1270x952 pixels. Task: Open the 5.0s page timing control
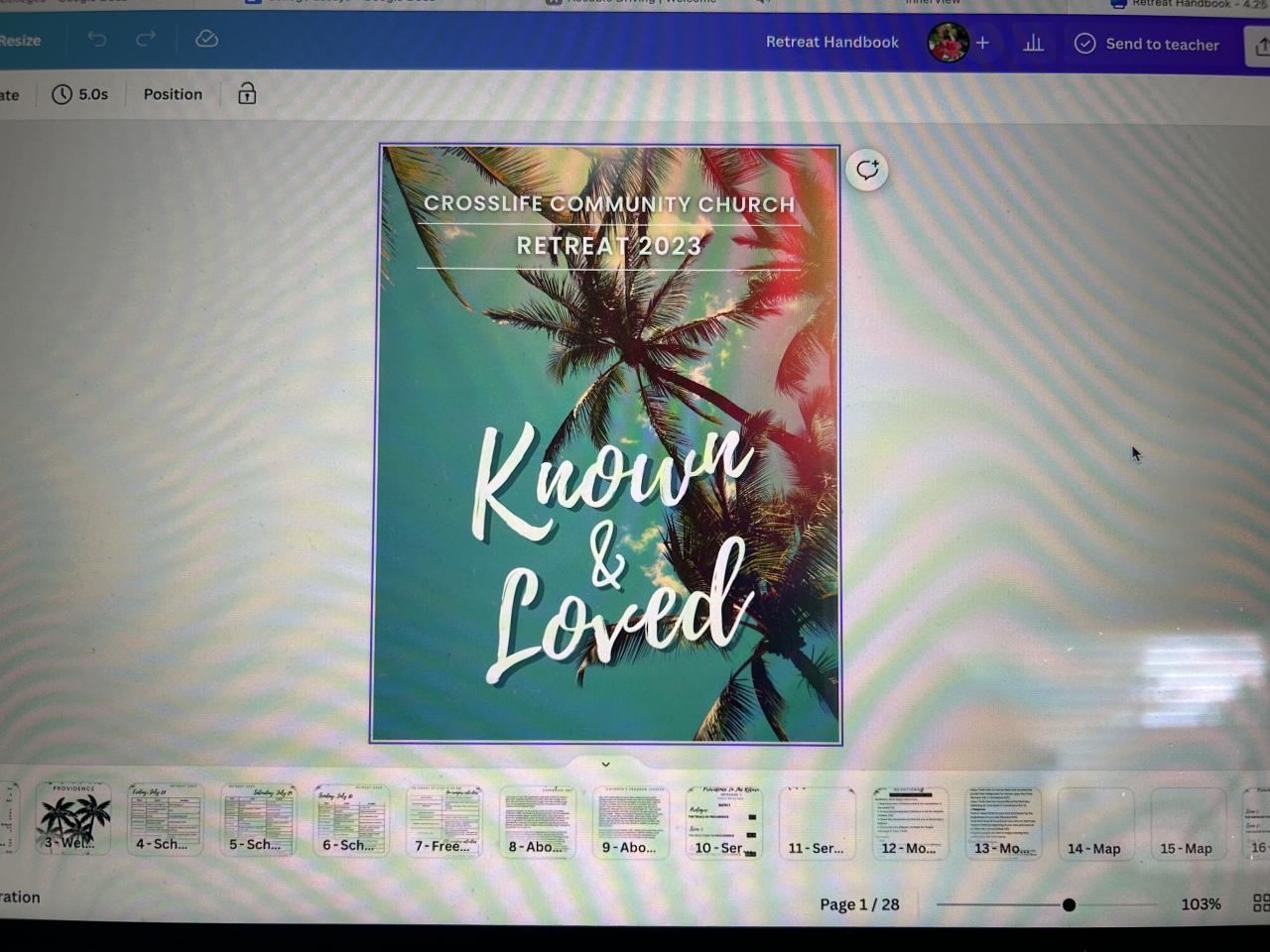point(80,94)
